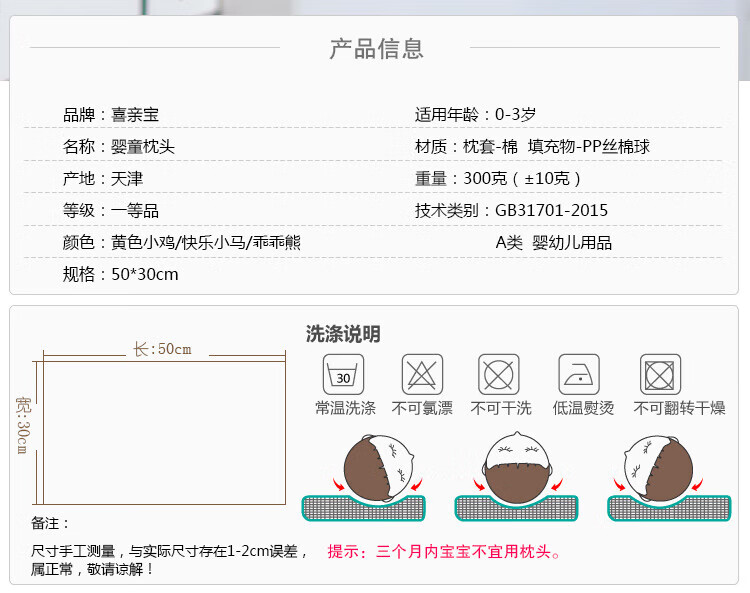Click the 宽:30cm width label

point(21,424)
